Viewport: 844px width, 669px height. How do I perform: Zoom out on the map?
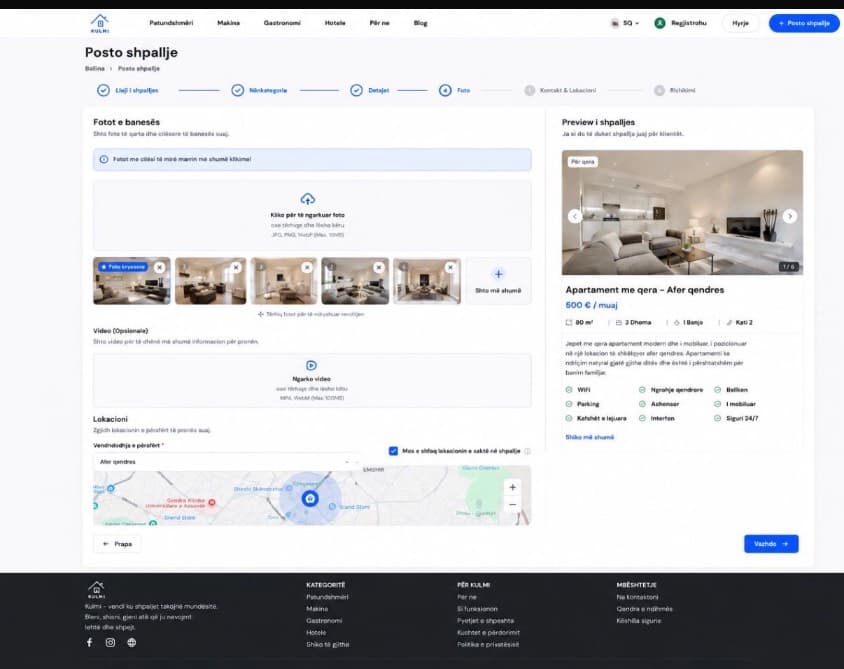pyautogui.click(x=512, y=504)
